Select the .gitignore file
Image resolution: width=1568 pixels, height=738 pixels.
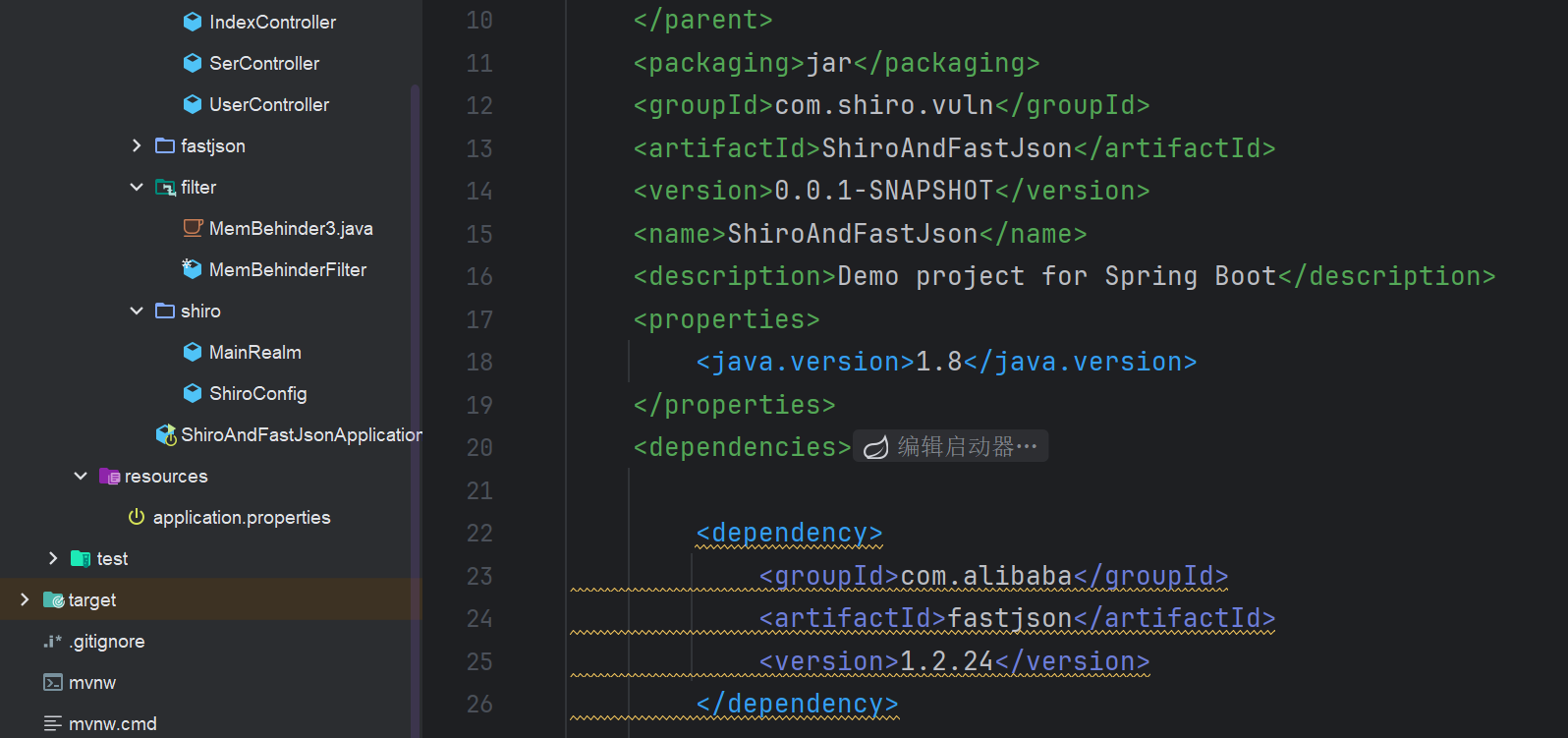point(107,641)
